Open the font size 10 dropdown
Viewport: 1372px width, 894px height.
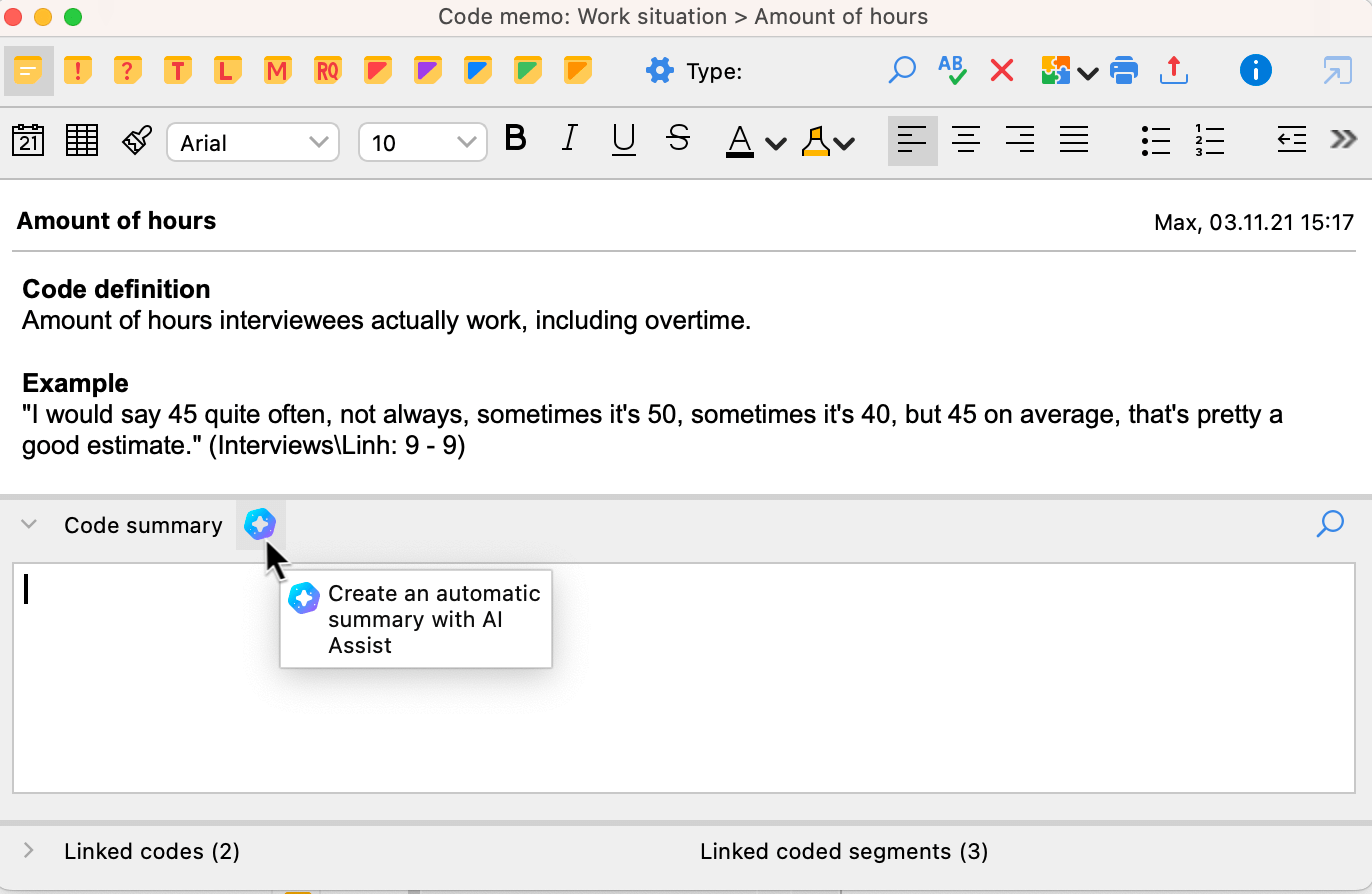pyautogui.click(x=422, y=142)
